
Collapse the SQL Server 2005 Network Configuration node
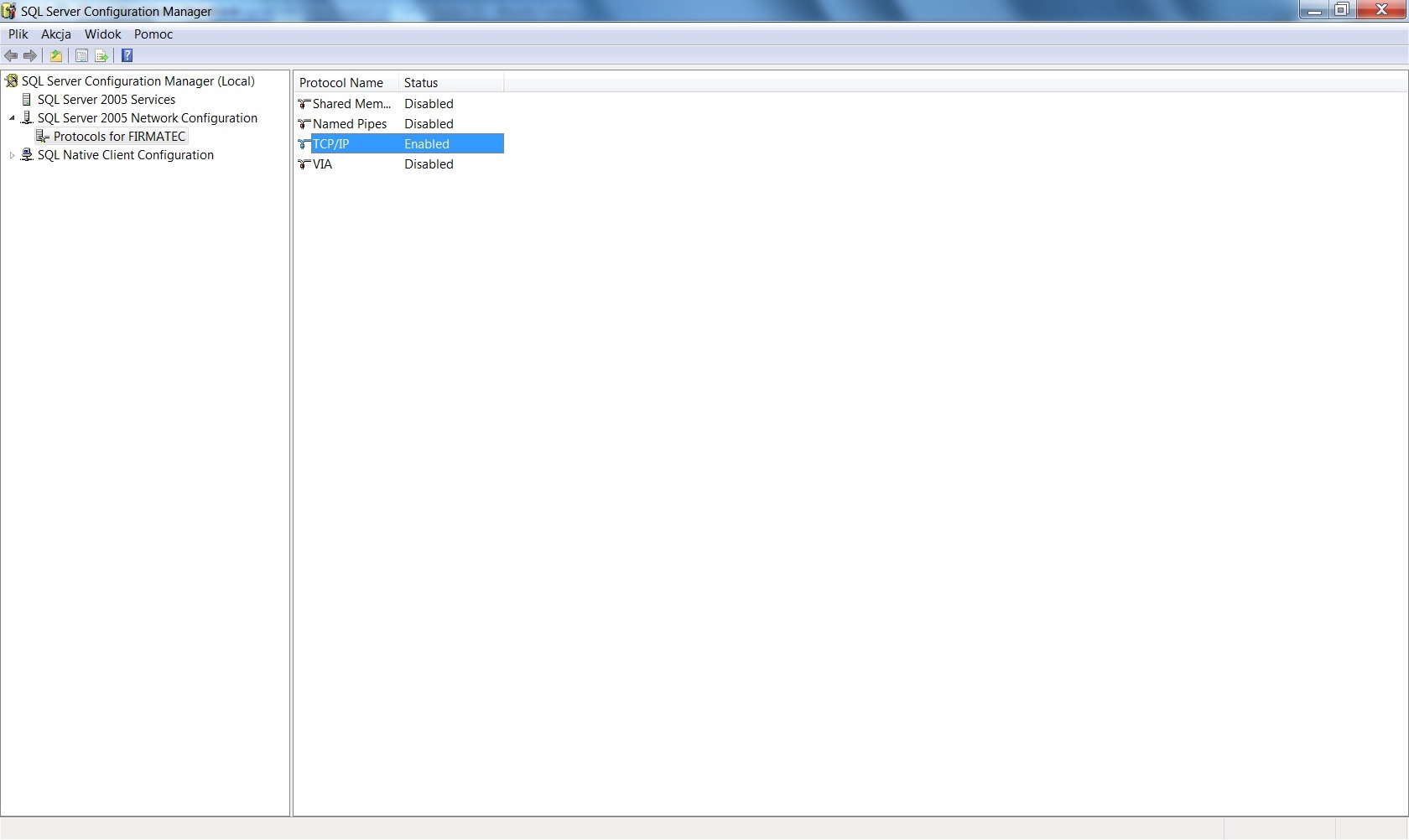coord(12,118)
